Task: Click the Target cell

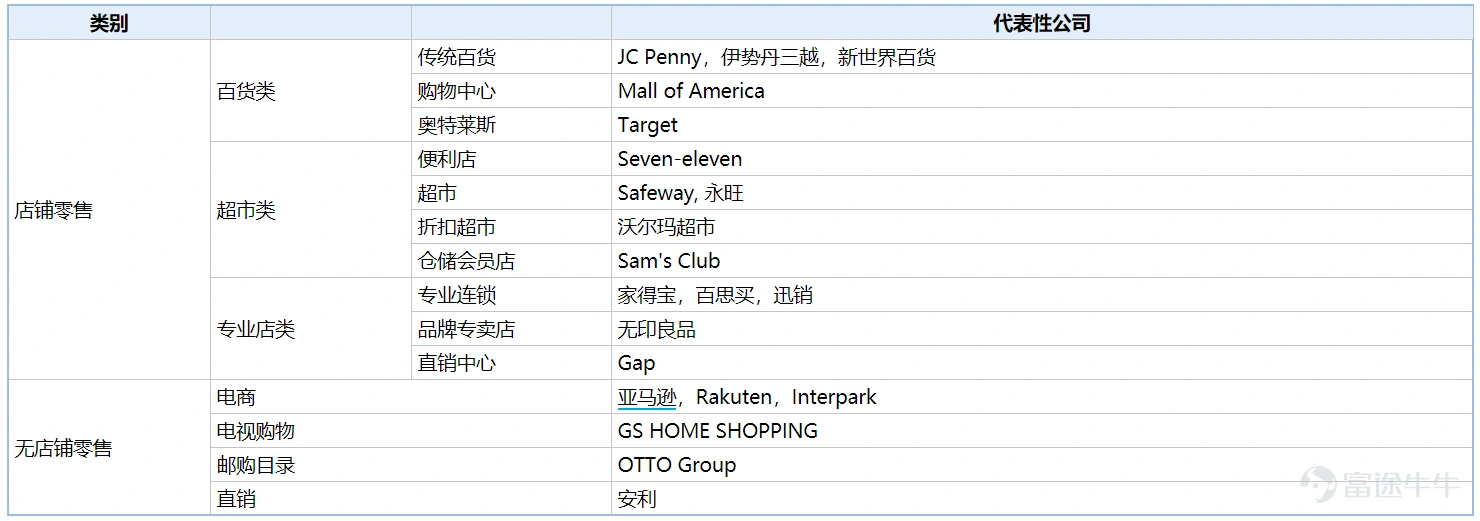Action: tap(1042, 125)
